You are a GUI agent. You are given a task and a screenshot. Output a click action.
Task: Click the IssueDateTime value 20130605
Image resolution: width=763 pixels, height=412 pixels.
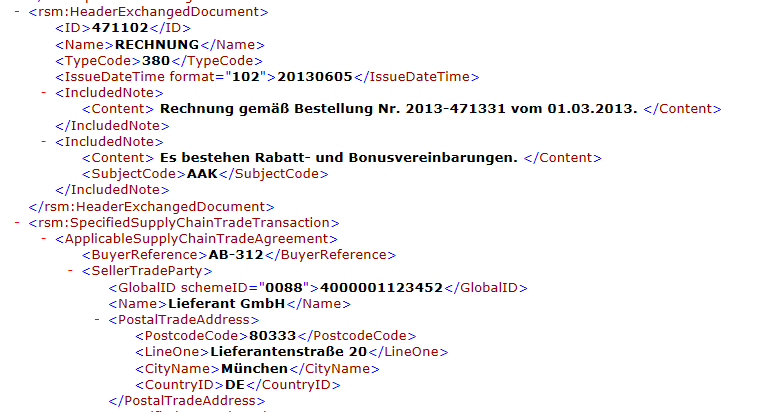tap(315, 77)
